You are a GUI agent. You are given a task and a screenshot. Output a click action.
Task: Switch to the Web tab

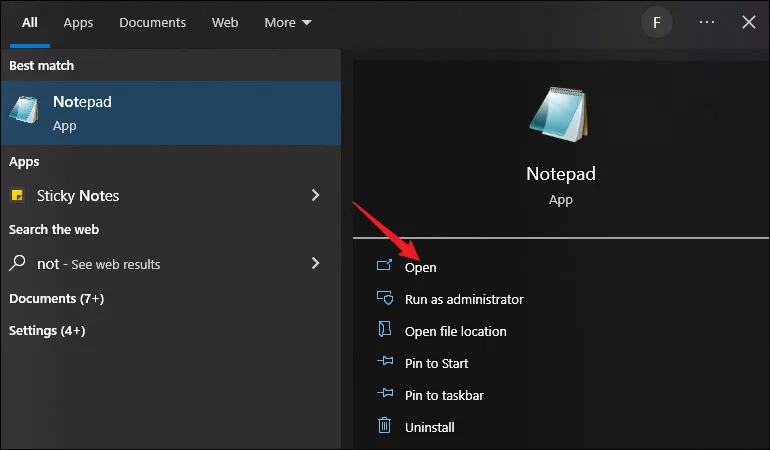point(225,23)
